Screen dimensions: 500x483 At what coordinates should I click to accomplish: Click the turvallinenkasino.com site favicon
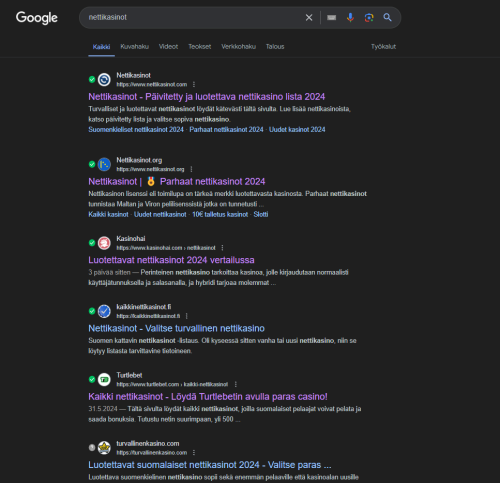104,448
